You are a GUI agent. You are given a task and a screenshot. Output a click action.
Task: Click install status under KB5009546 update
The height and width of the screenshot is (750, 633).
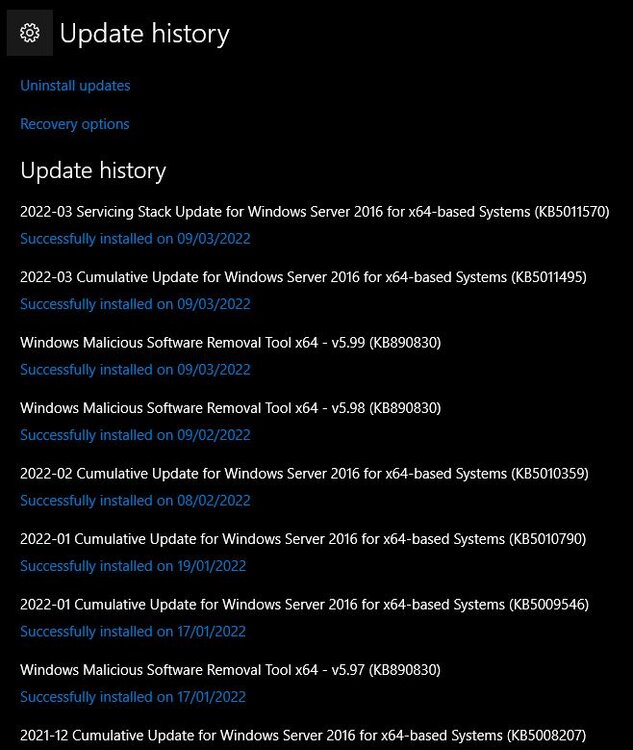[133, 632]
